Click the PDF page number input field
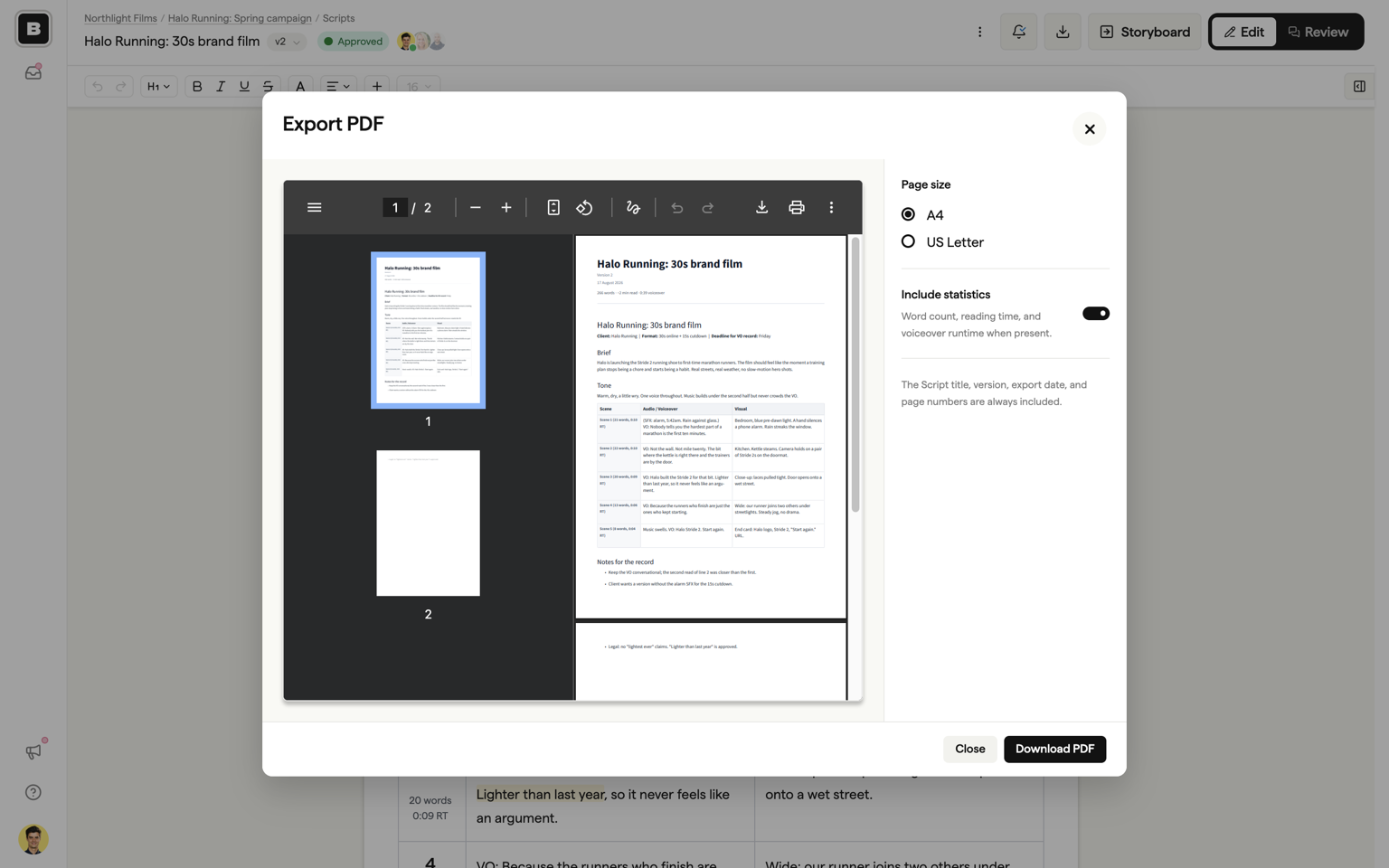 point(394,208)
